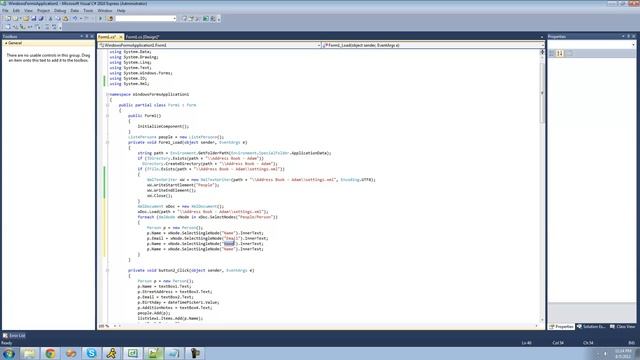640x360 pixels.
Task: Click the line xw.Close();
Action: [x=160, y=196]
